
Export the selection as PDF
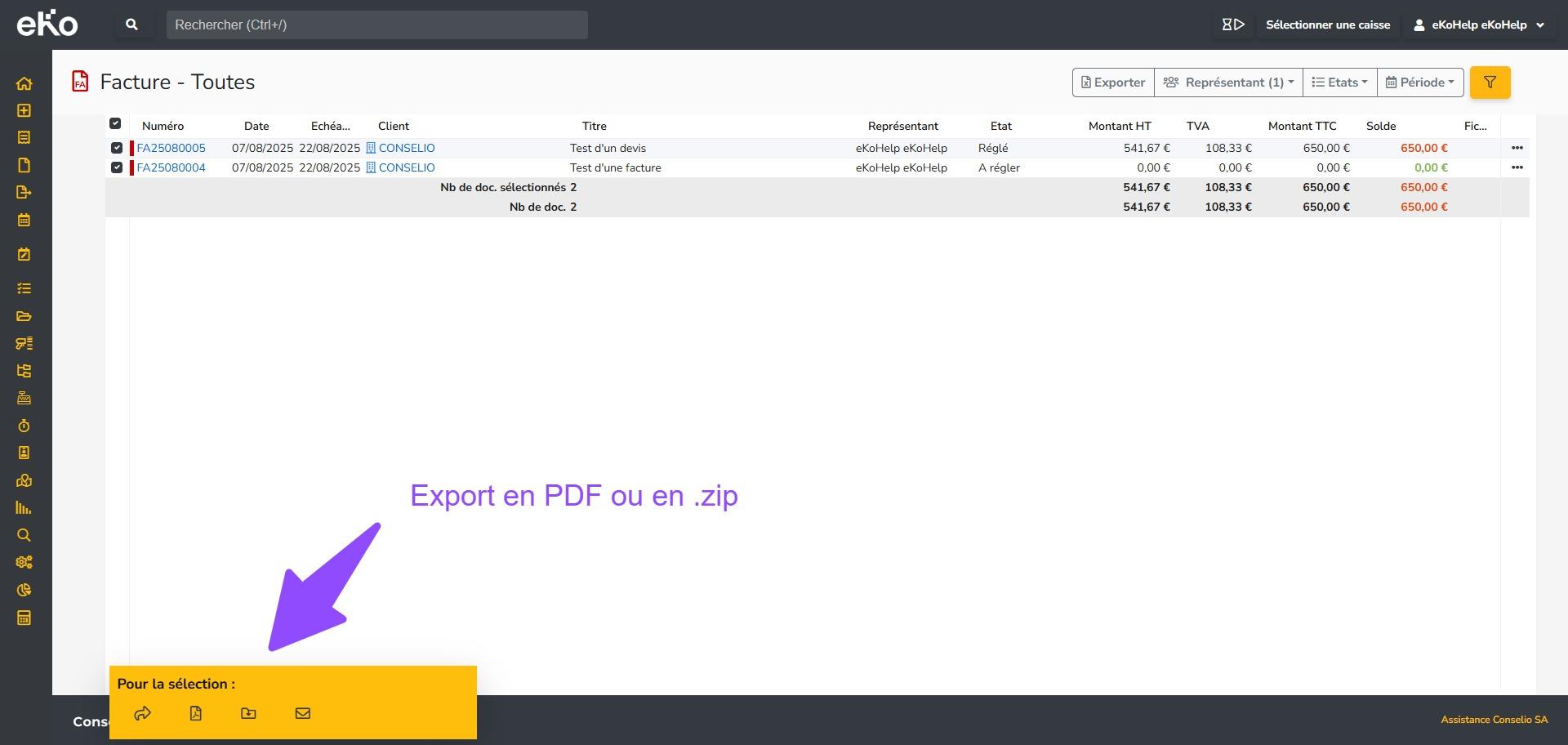[x=196, y=713]
